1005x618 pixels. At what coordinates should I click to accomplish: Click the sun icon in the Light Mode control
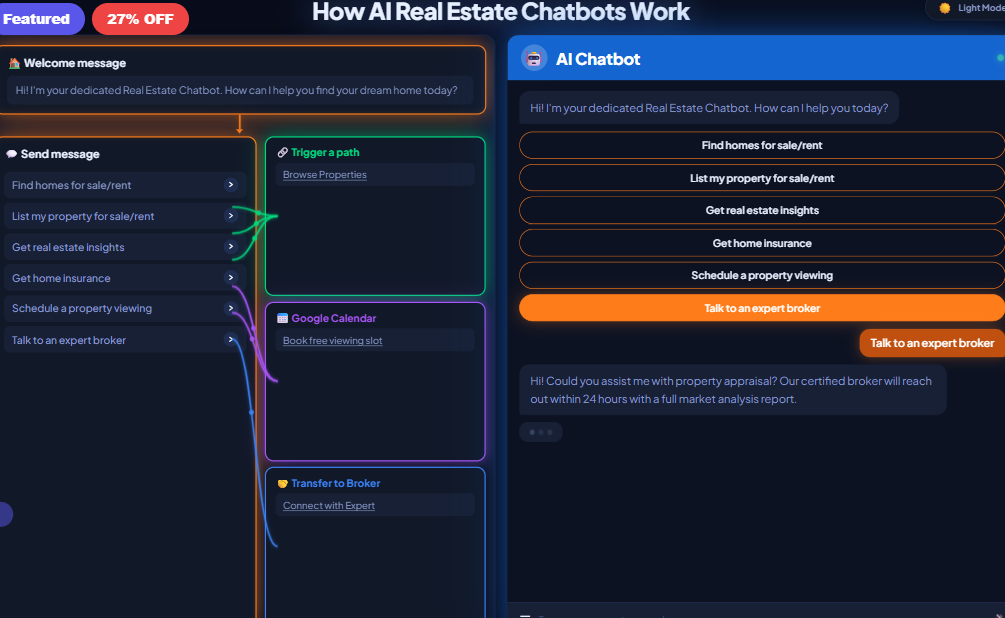point(944,9)
